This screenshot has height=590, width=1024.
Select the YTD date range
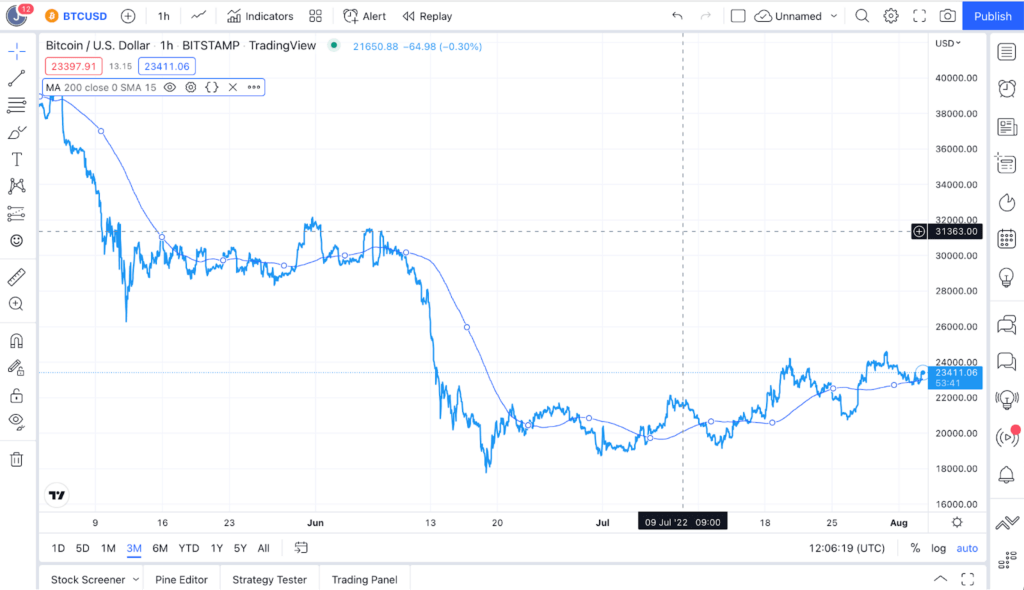point(189,548)
